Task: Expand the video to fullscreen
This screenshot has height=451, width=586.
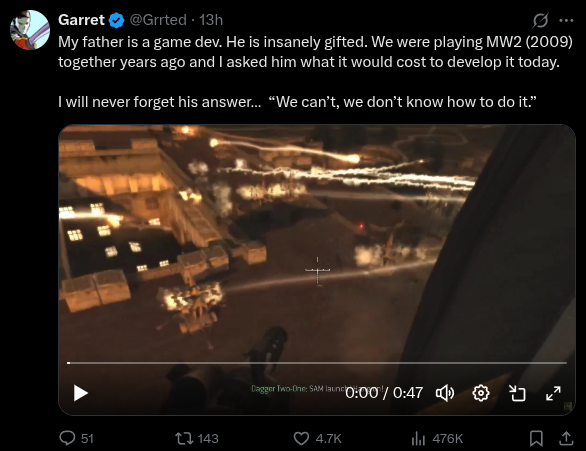Action: (553, 393)
